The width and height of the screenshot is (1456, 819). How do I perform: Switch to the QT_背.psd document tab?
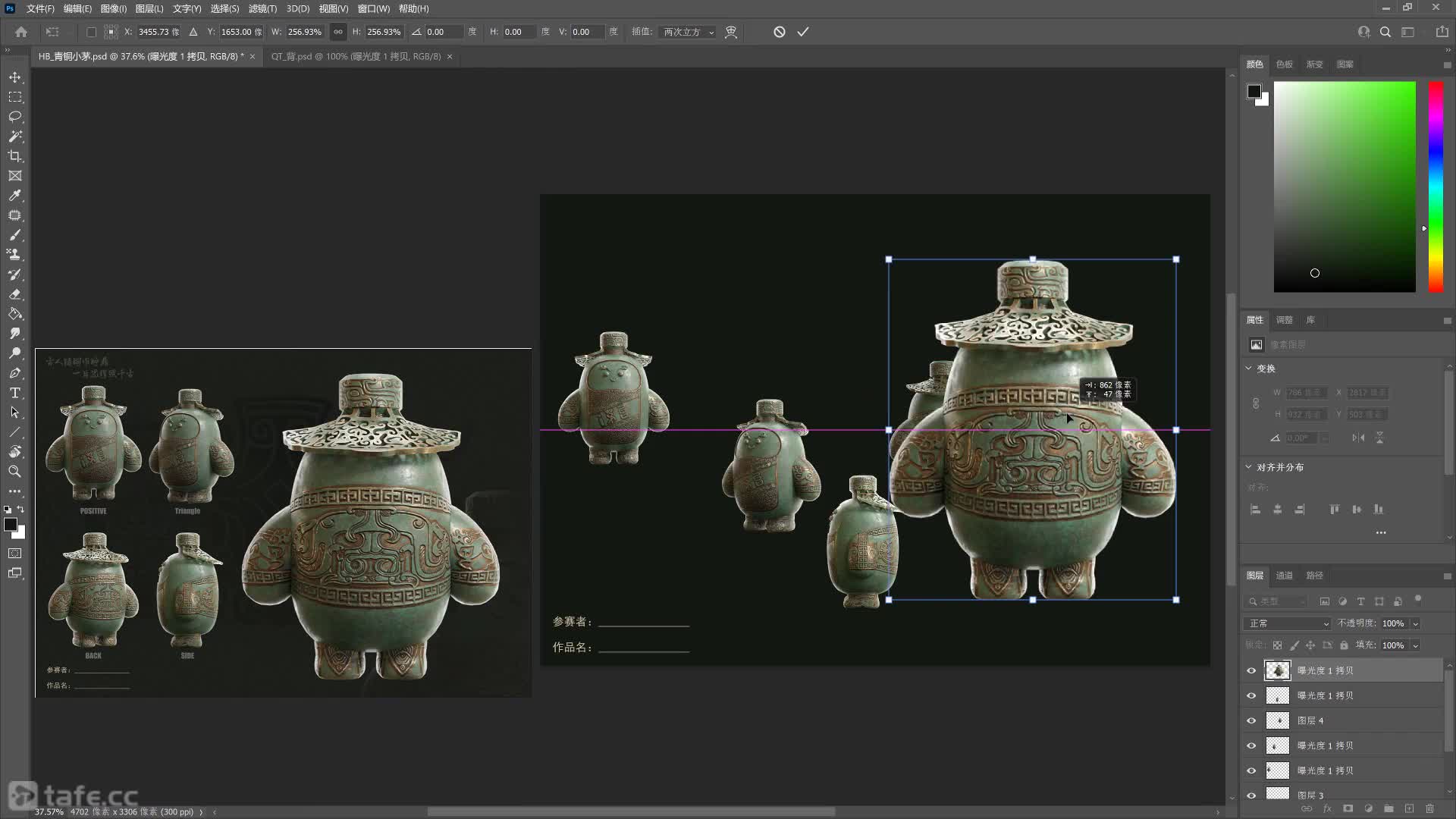(356, 56)
